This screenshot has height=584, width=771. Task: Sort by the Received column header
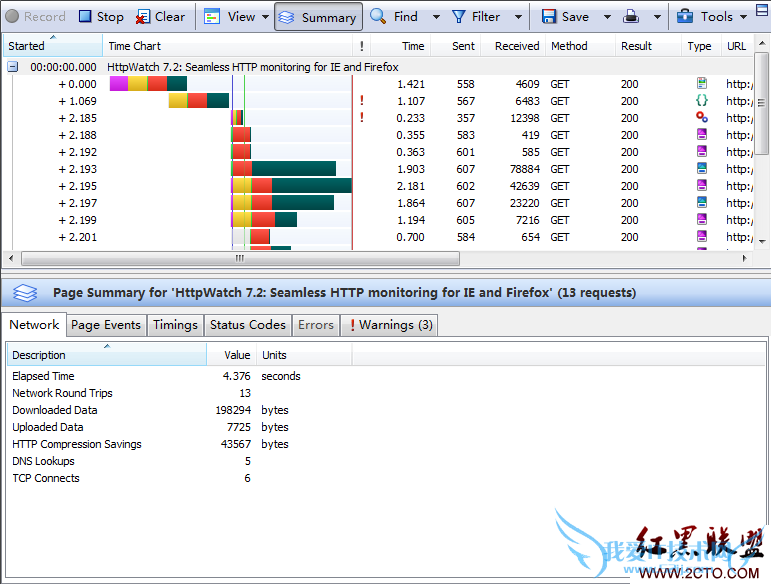click(x=516, y=46)
